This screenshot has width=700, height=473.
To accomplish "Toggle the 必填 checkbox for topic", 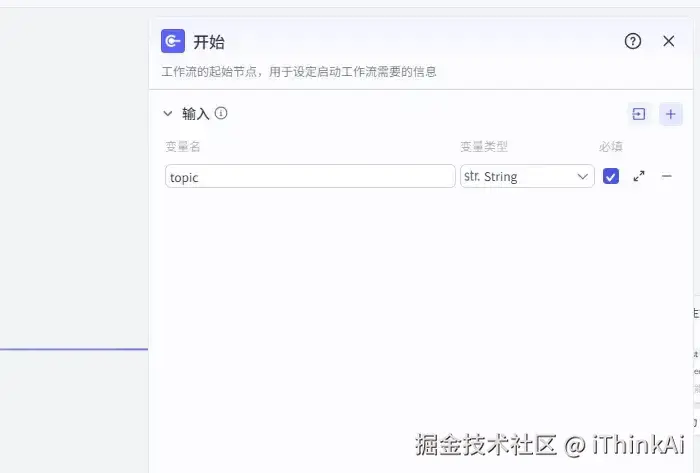I will point(611,176).
